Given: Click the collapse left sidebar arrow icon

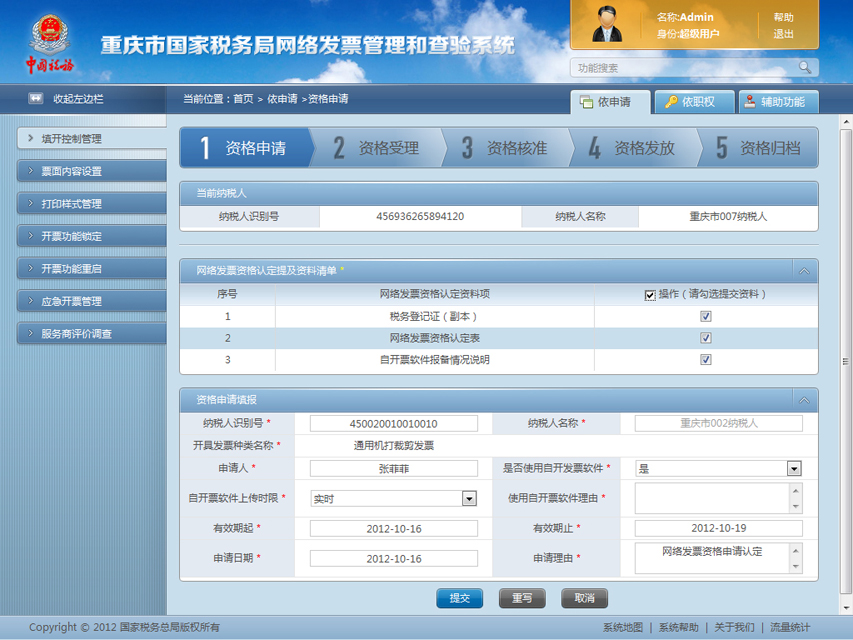Looking at the screenshot, I should [36, 99].
